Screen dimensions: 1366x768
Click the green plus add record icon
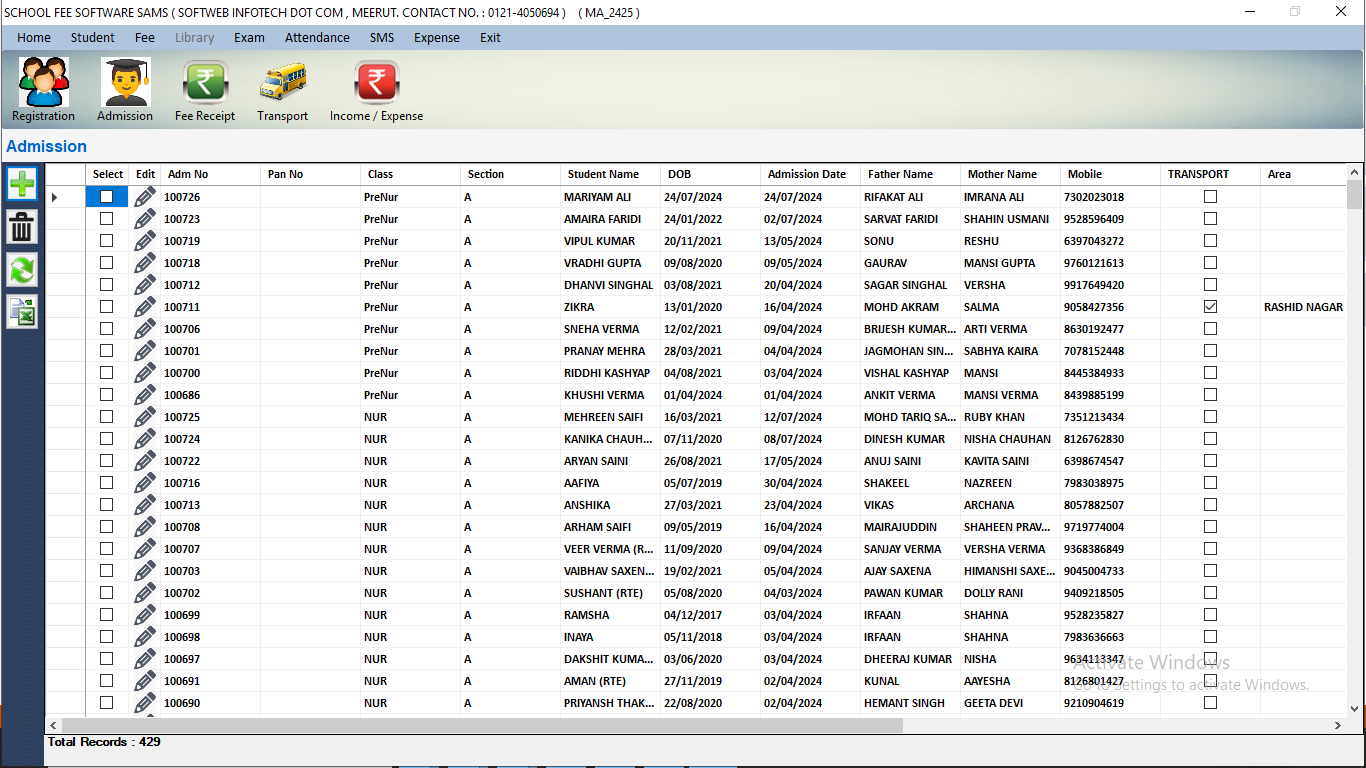[22, 184]
